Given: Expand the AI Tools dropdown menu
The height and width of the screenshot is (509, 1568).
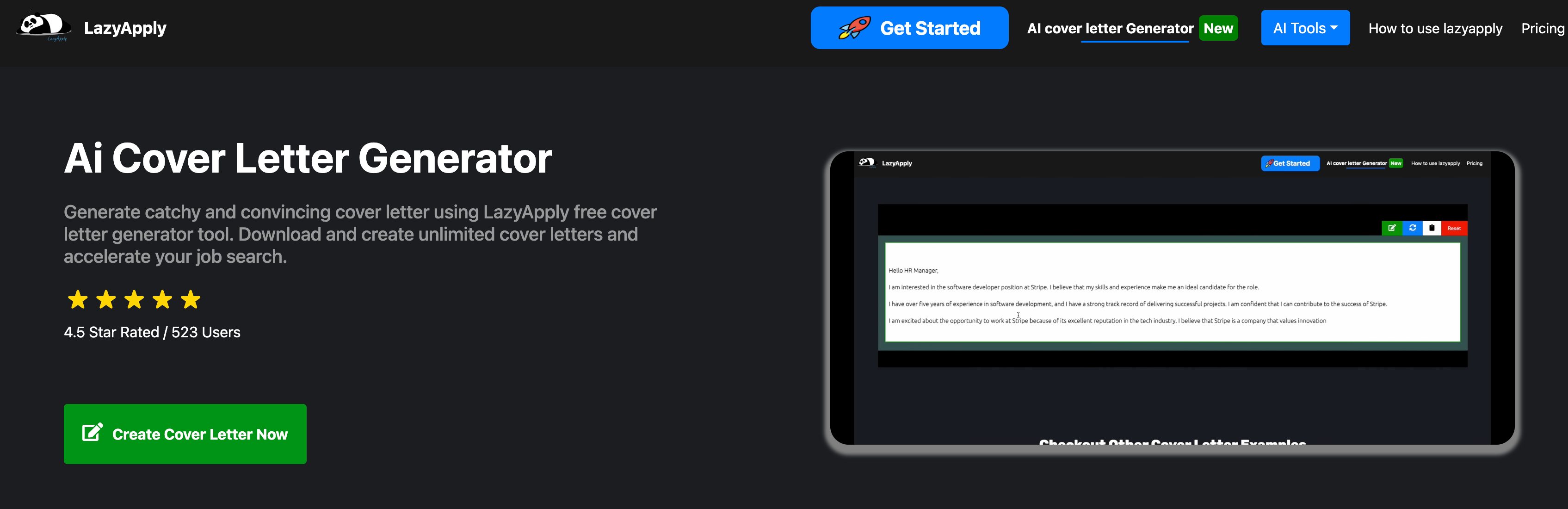Looking at the screenshot, I should point(1304,29).
